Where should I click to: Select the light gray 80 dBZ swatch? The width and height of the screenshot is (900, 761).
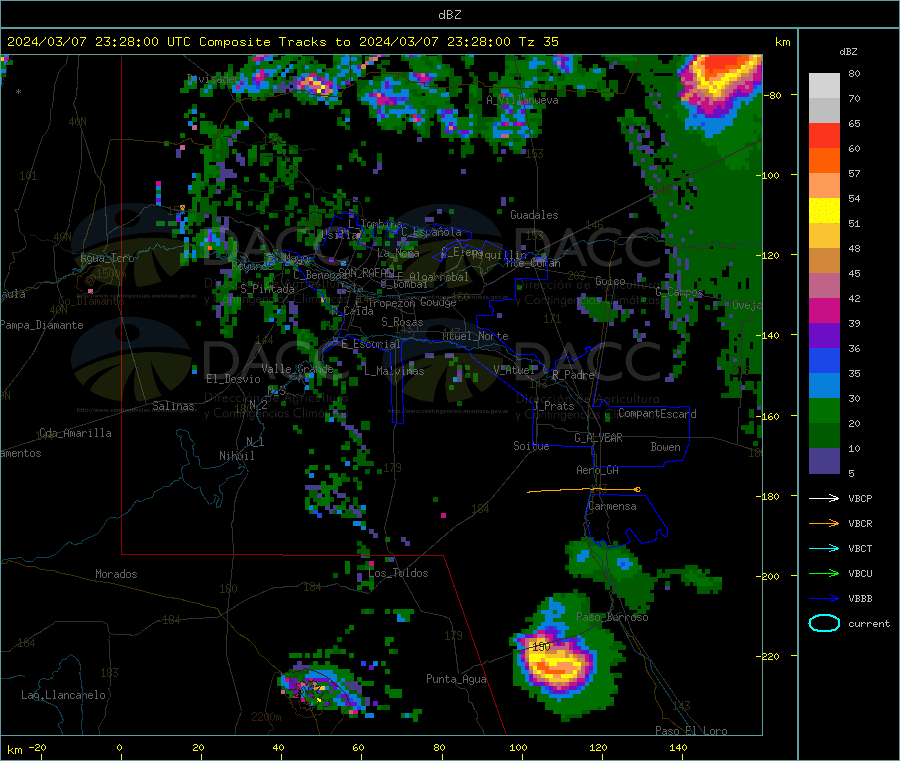pos(824,86)
